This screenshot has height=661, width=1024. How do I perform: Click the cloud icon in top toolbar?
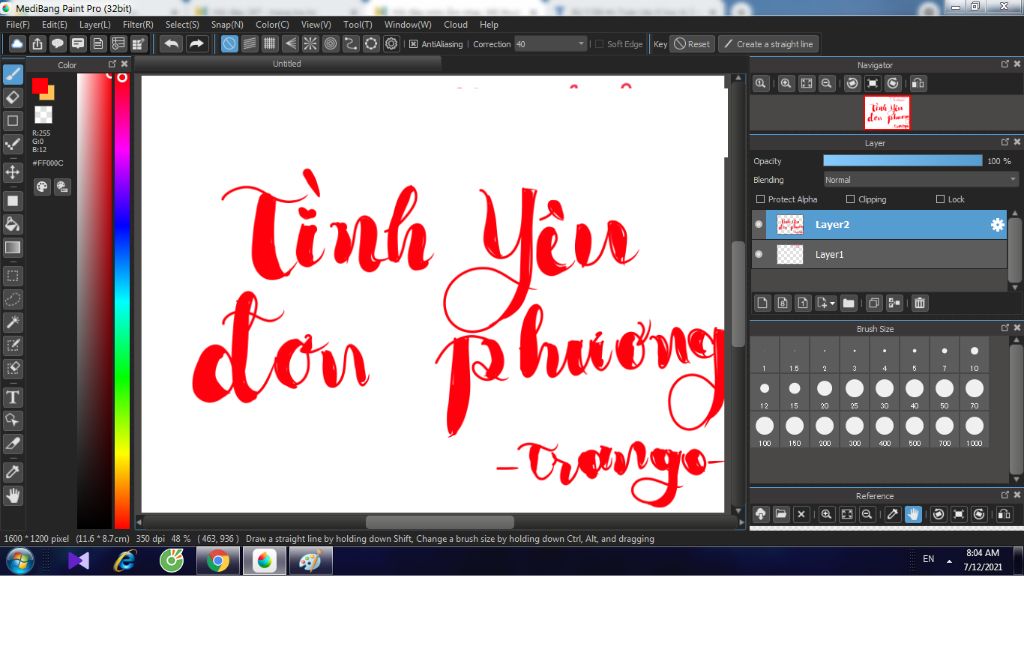pos(17,44)
